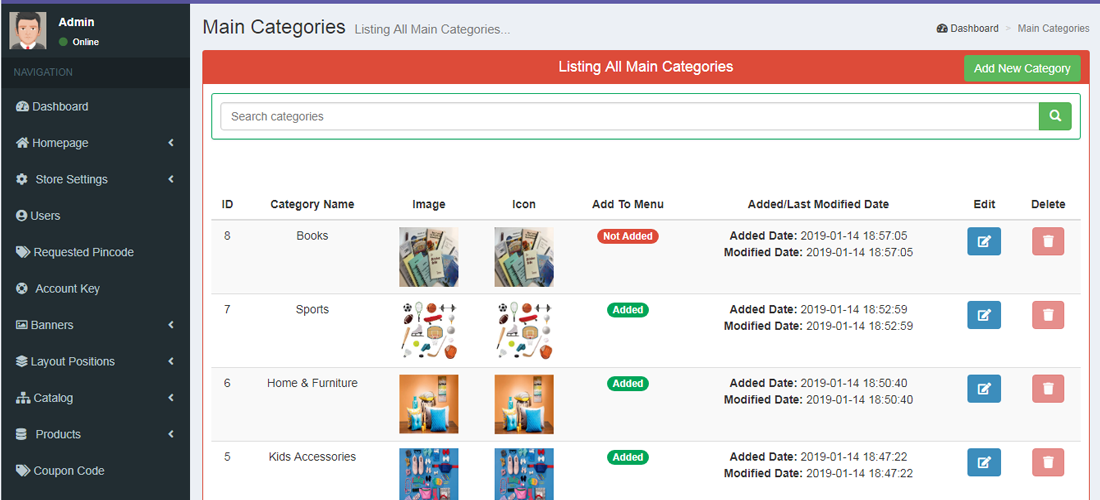Open the Home & Furniture image thumbnail

point(429,404)
